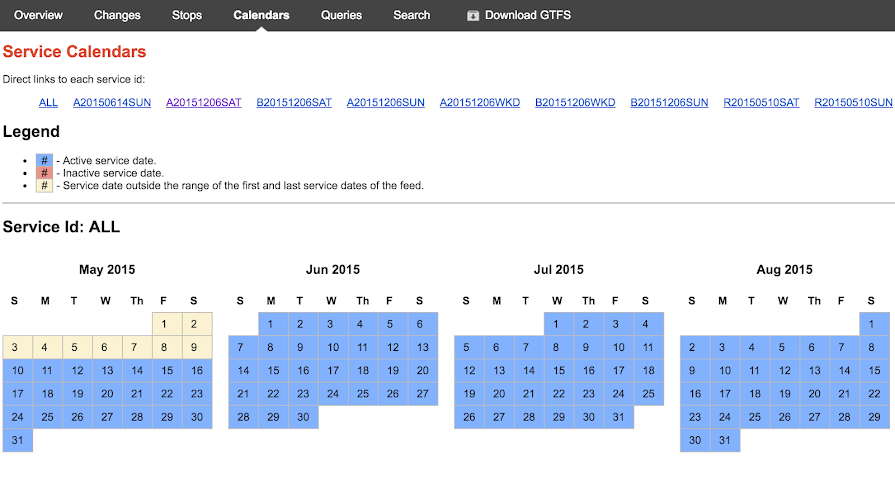Image resolution: width=895 pixels, height=478 pixels.
Task: Select August 1 in the Aug 2015 calendar
Action: click(x=874, y=324)
